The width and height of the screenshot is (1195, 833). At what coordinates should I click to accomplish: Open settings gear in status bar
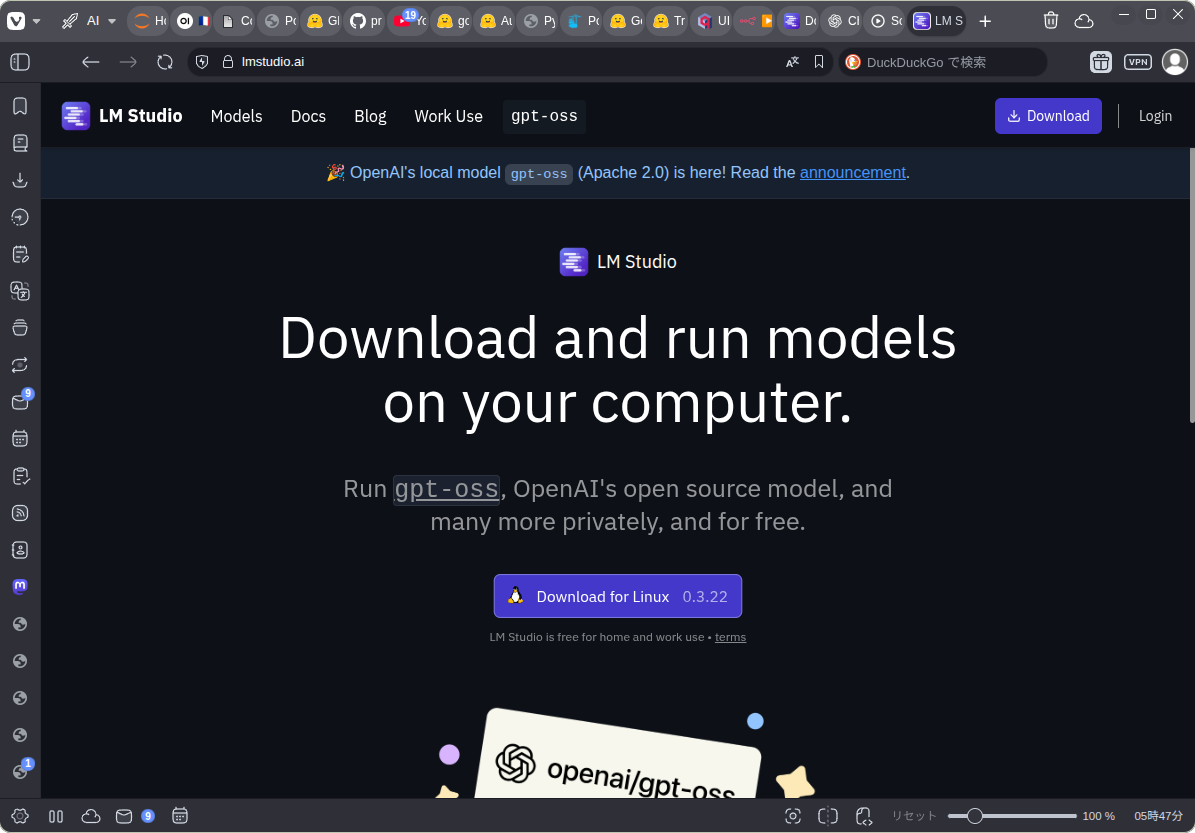point(20,816)
